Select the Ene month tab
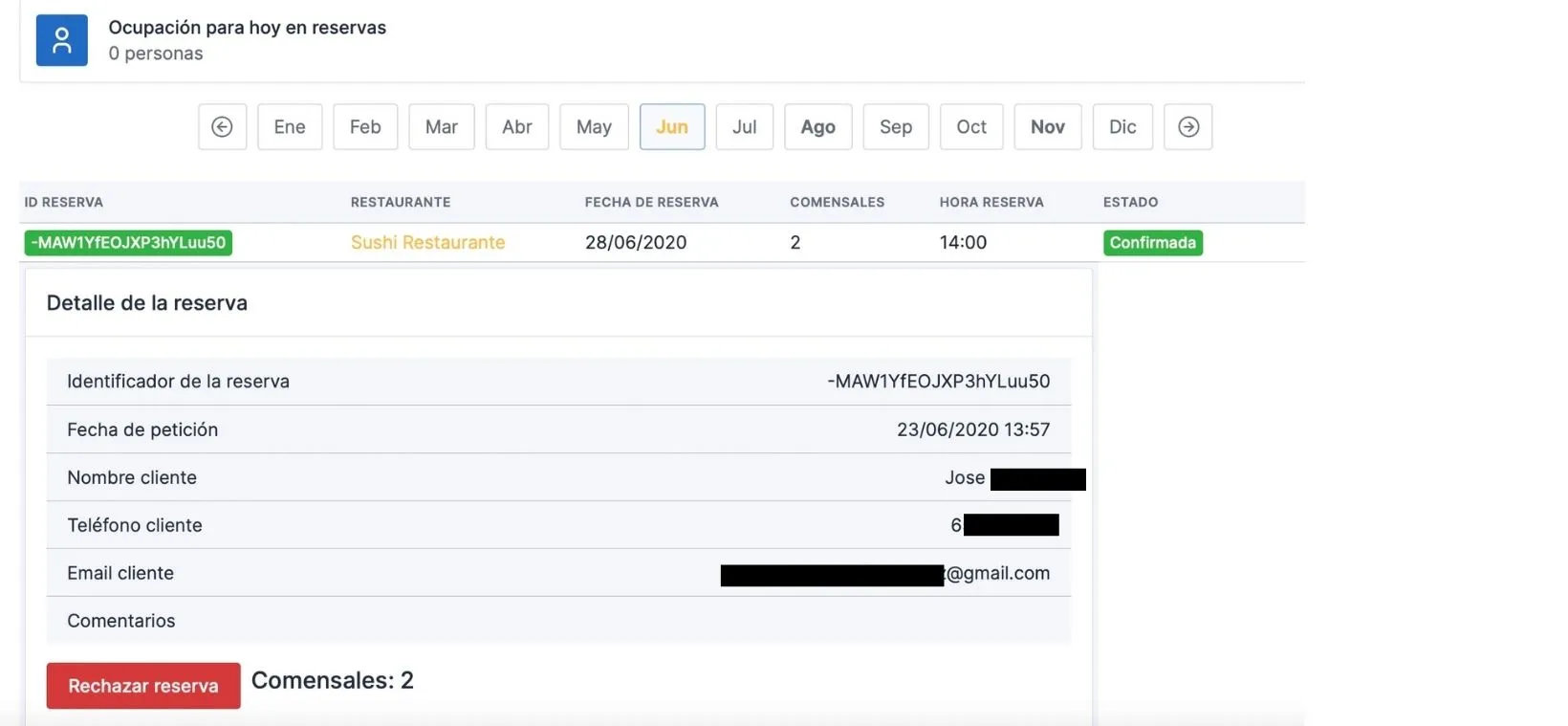This screenshot has height=726, width=1568. (290, 126)
